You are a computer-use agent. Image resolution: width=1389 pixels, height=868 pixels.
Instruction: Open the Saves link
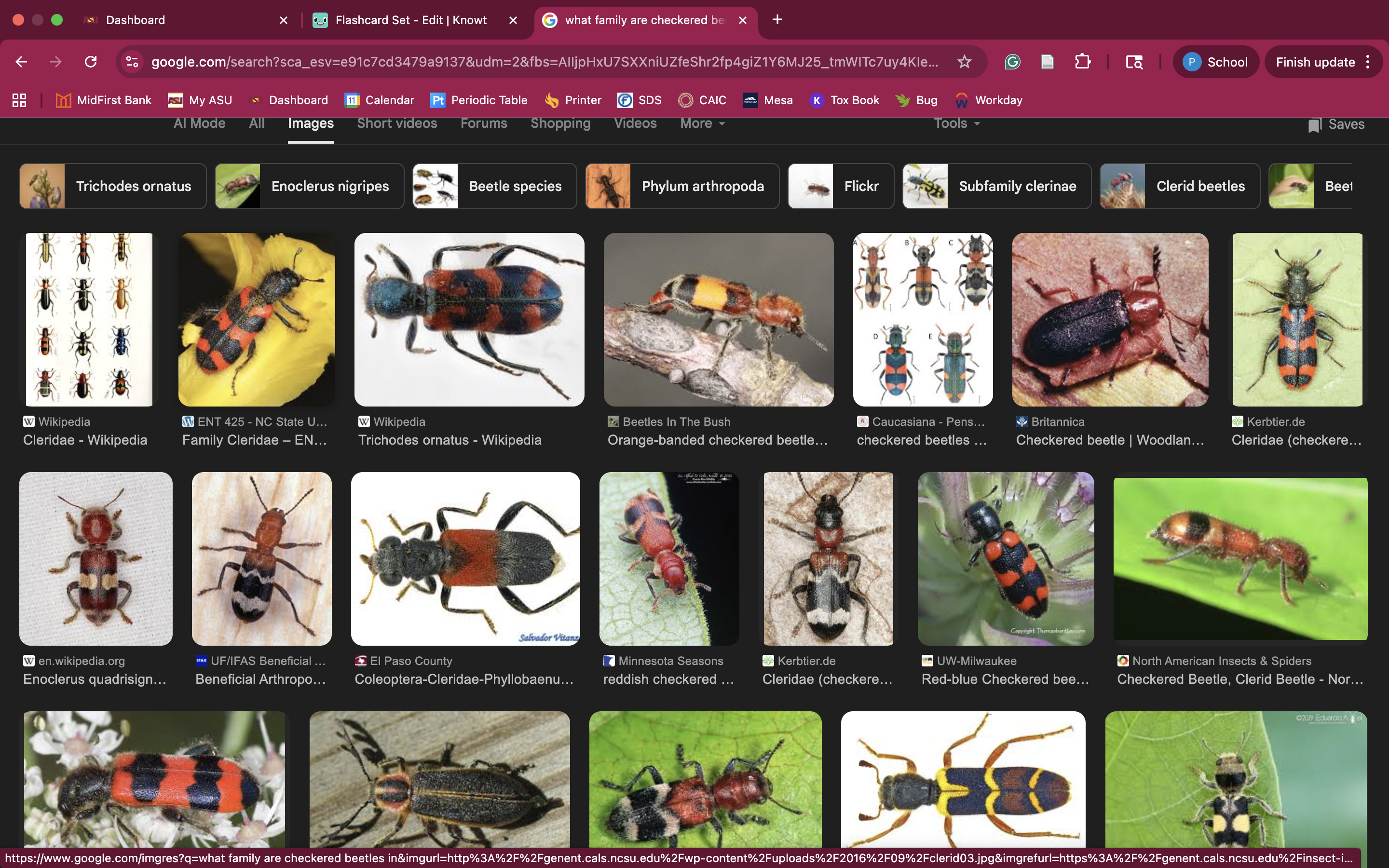pyautogui.click(x=1336, y=124)
